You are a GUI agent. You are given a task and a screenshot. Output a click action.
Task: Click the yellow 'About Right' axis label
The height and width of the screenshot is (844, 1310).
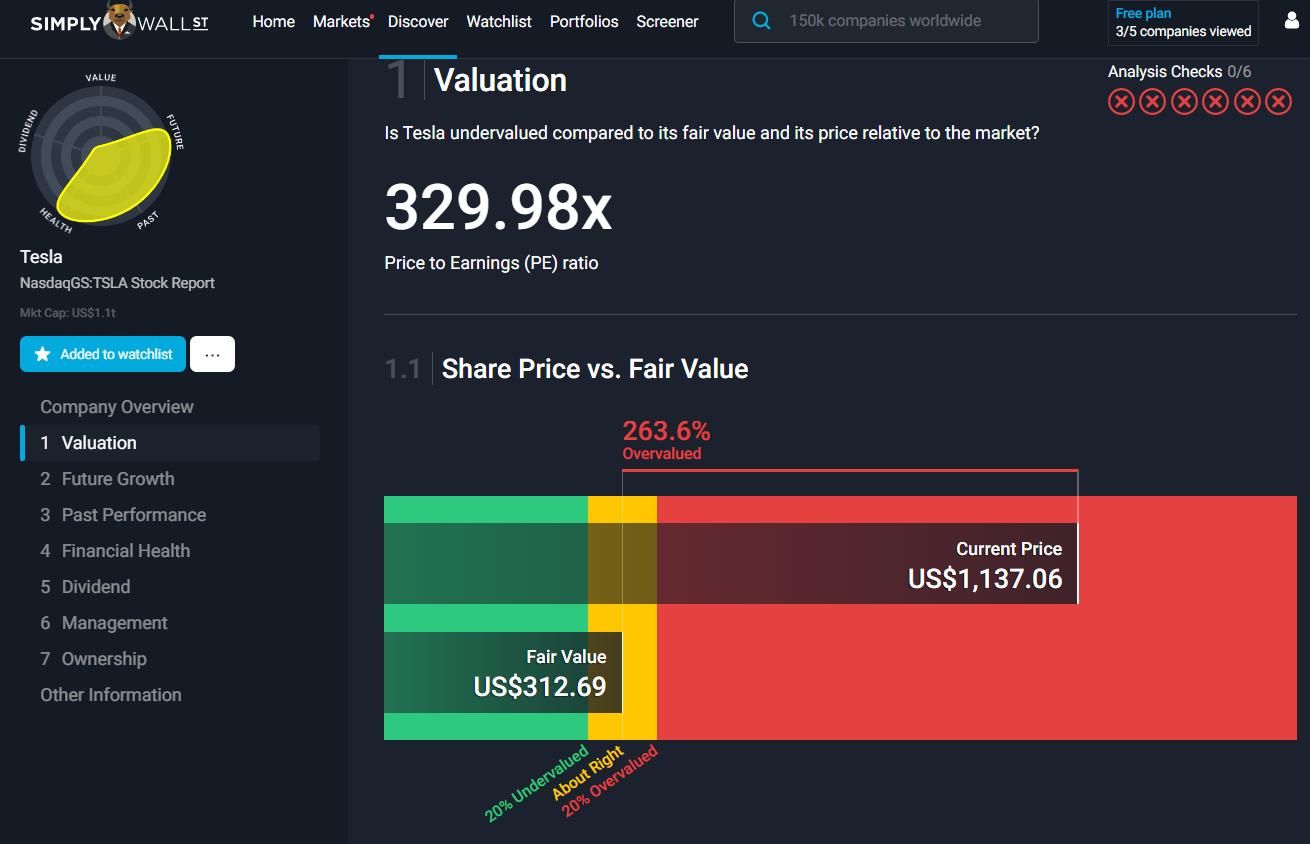pyautogui.click(x=587, y=772)
